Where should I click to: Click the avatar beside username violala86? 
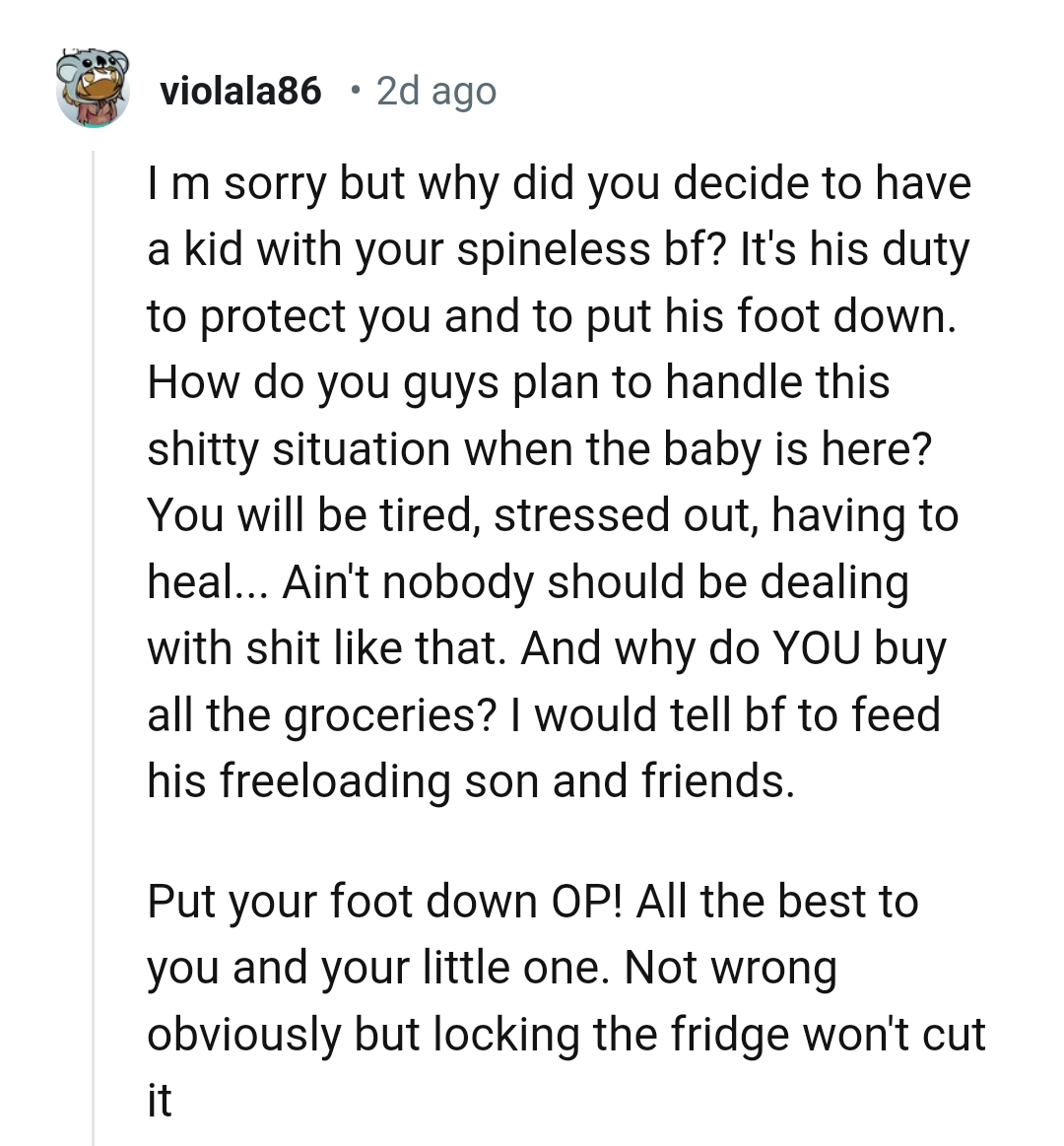tap(95, 90)
